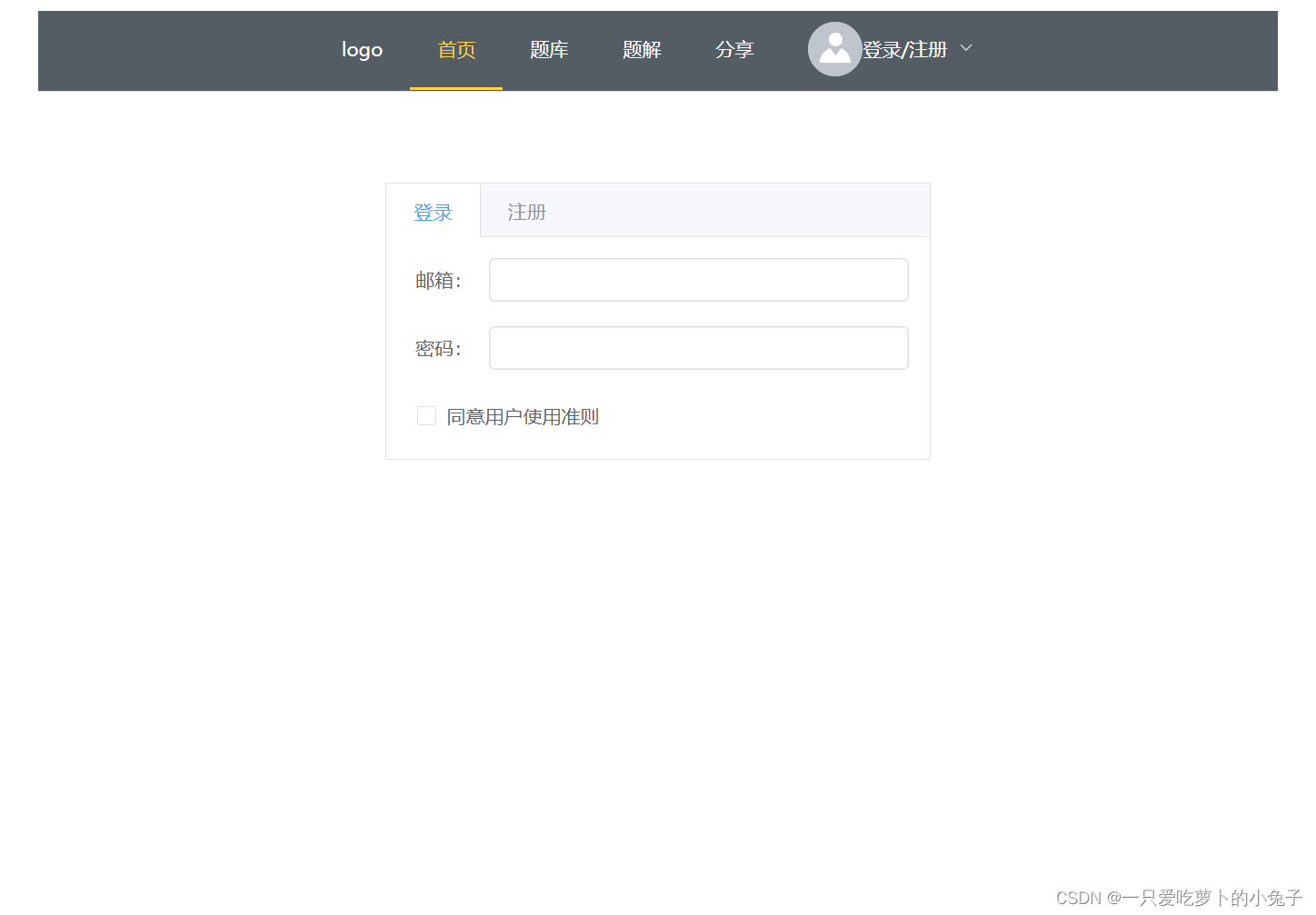
Task: Click the yellow underline below 首页
Action: click(x=456, y=88)
